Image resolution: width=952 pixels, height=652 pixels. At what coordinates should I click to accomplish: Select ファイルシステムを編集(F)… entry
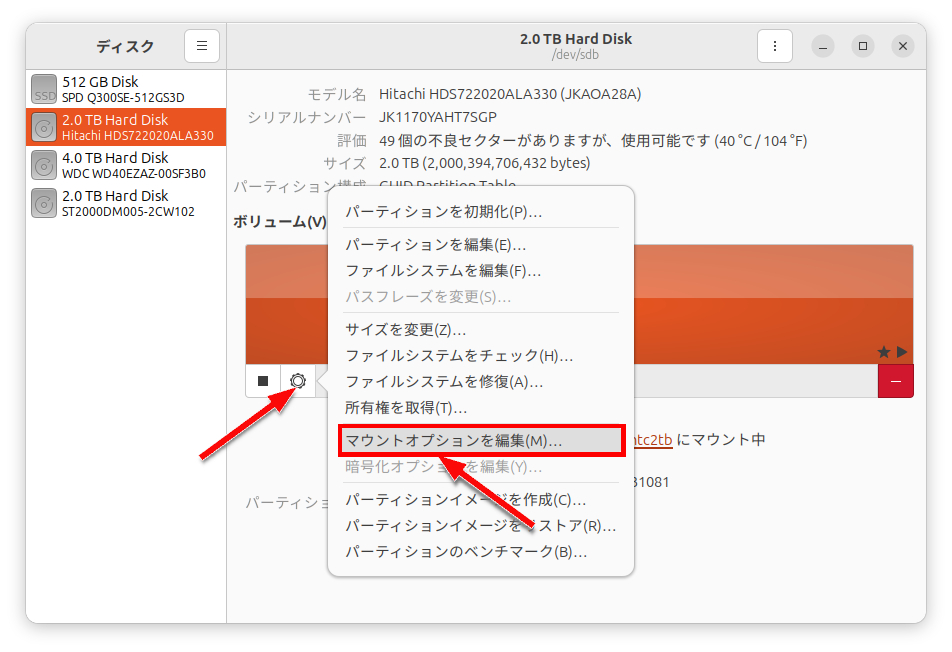(443, 271)
